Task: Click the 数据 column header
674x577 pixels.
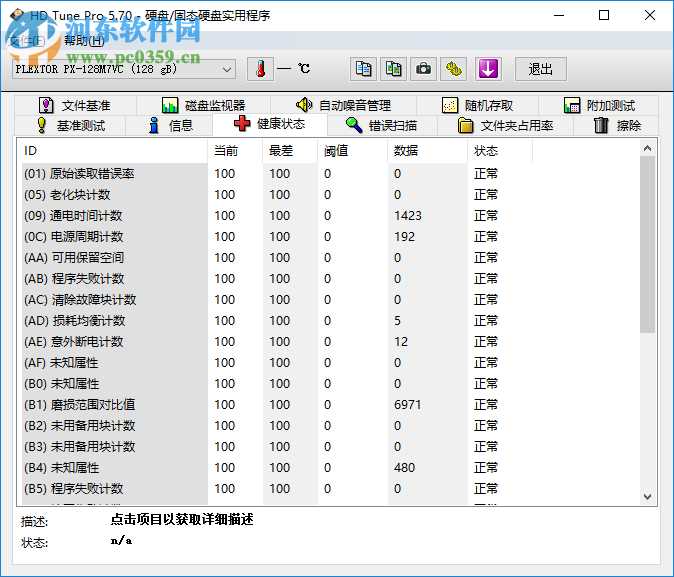Action: coord(406,151)
